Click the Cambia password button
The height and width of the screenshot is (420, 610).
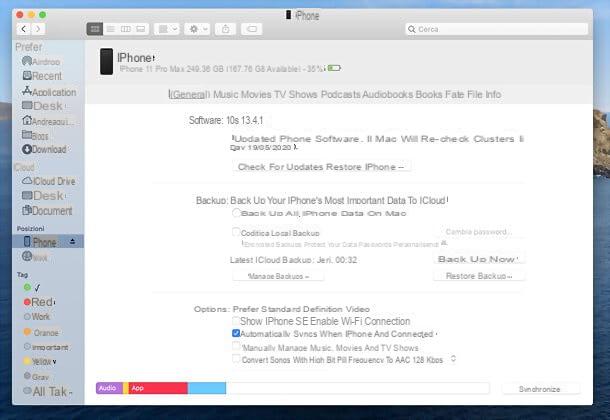pyautogui.click(x=478, y=232)
